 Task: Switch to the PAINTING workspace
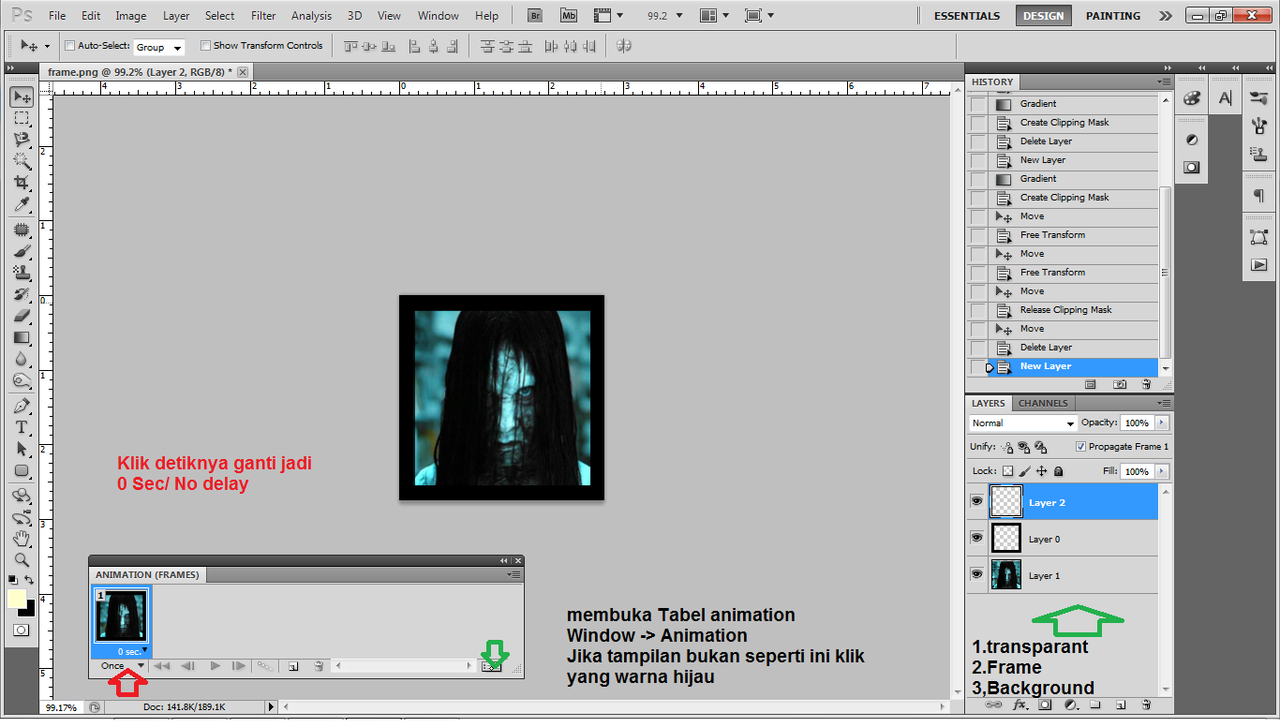(1112, 15)
